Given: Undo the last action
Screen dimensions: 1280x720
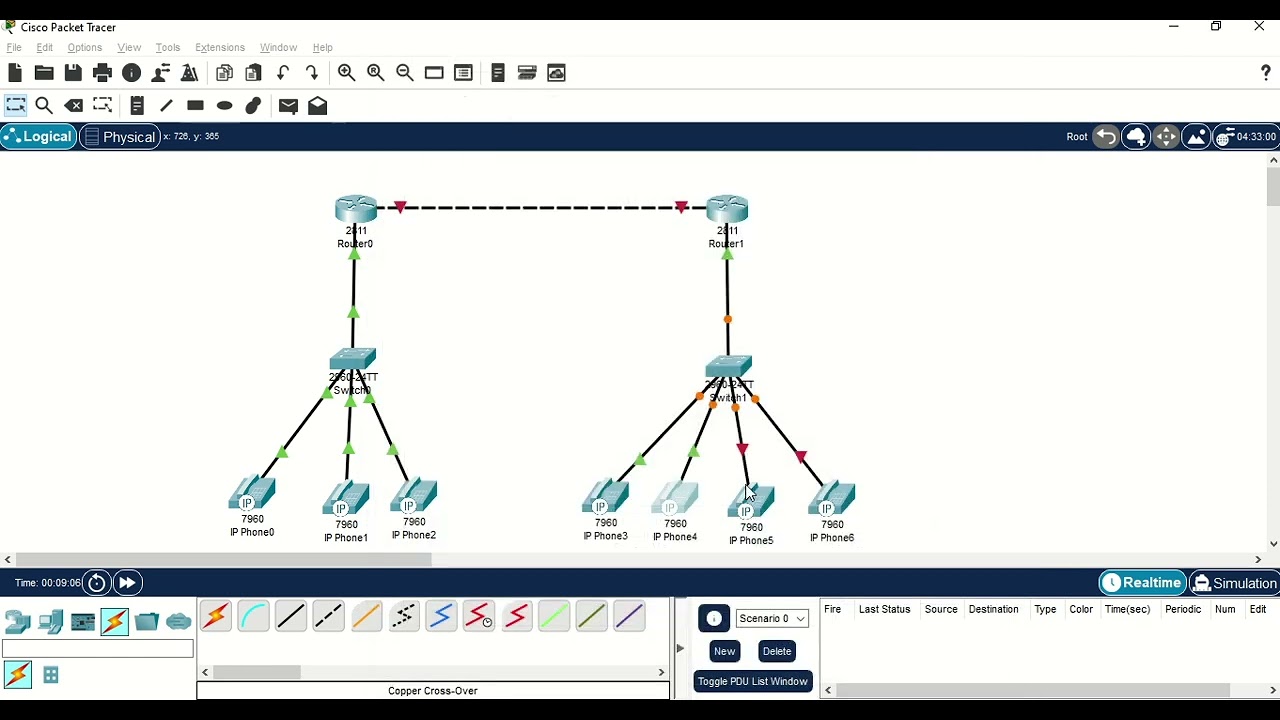Looking at the screenshot, I should (x=283, y=73).
